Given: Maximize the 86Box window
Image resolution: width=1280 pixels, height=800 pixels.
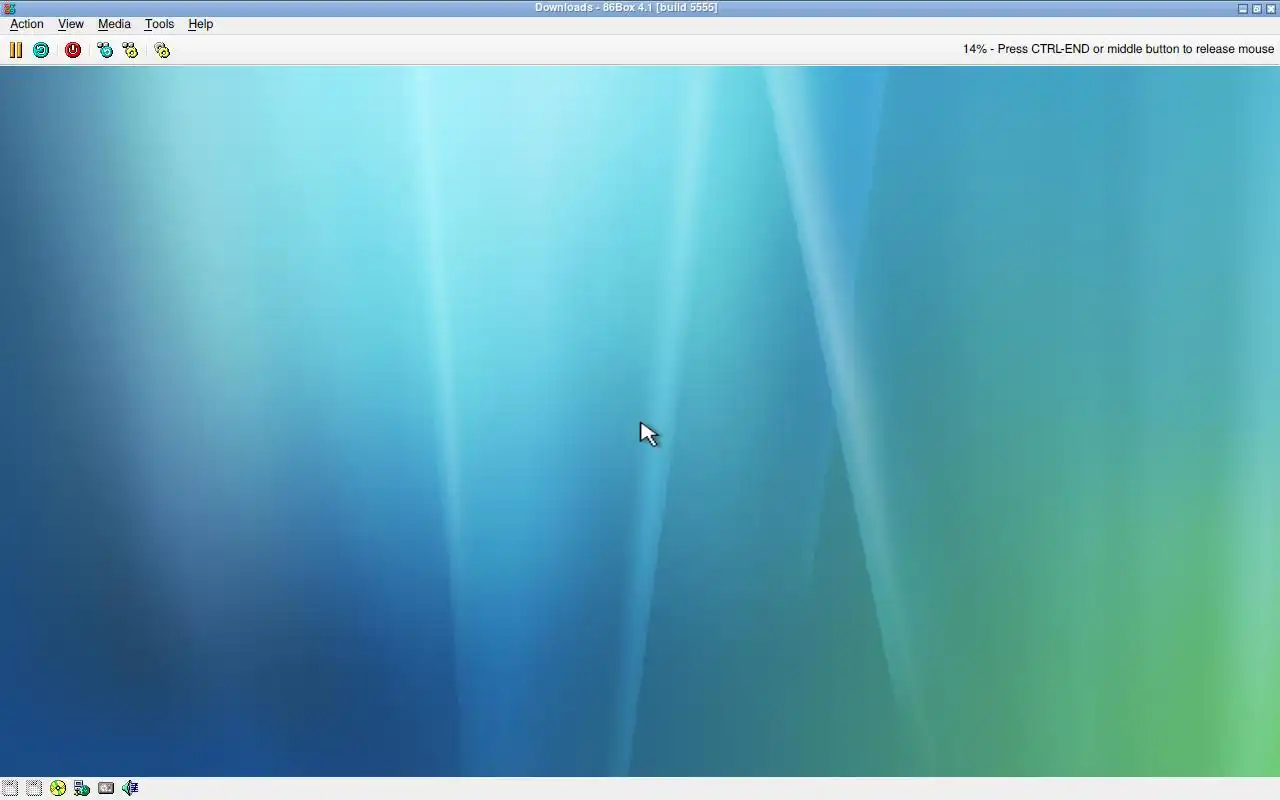Looking at the screenshot, I should [x=1257, y=8].
